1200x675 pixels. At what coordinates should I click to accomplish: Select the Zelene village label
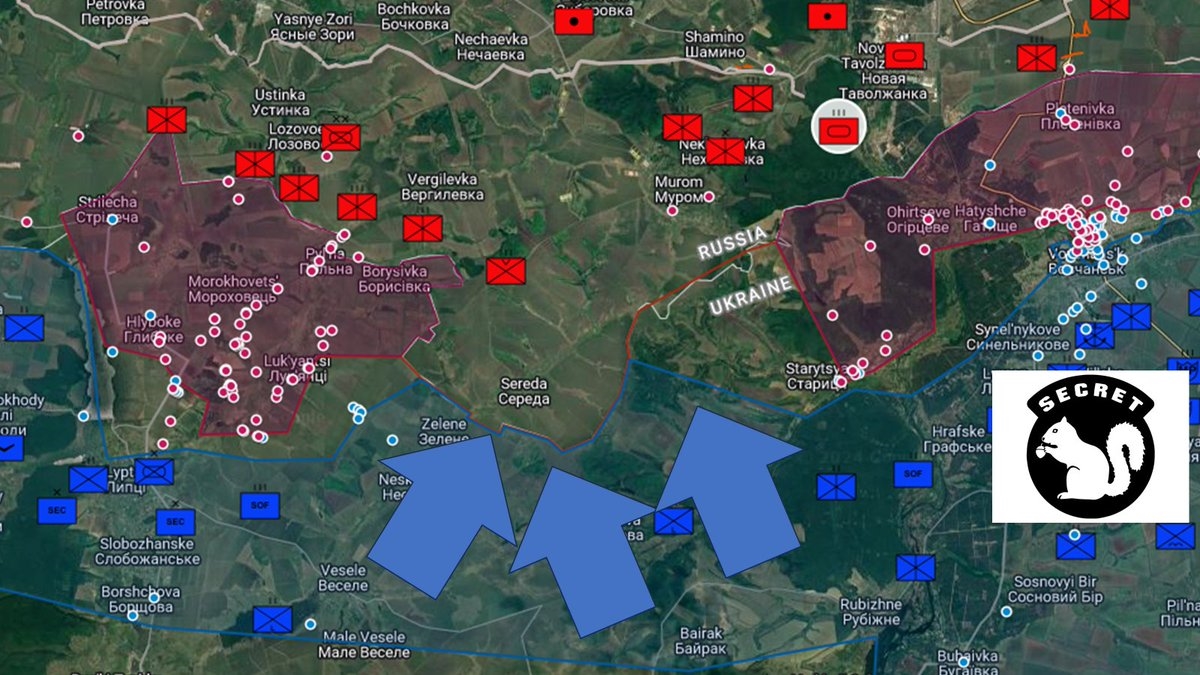[x=444, y=431]
